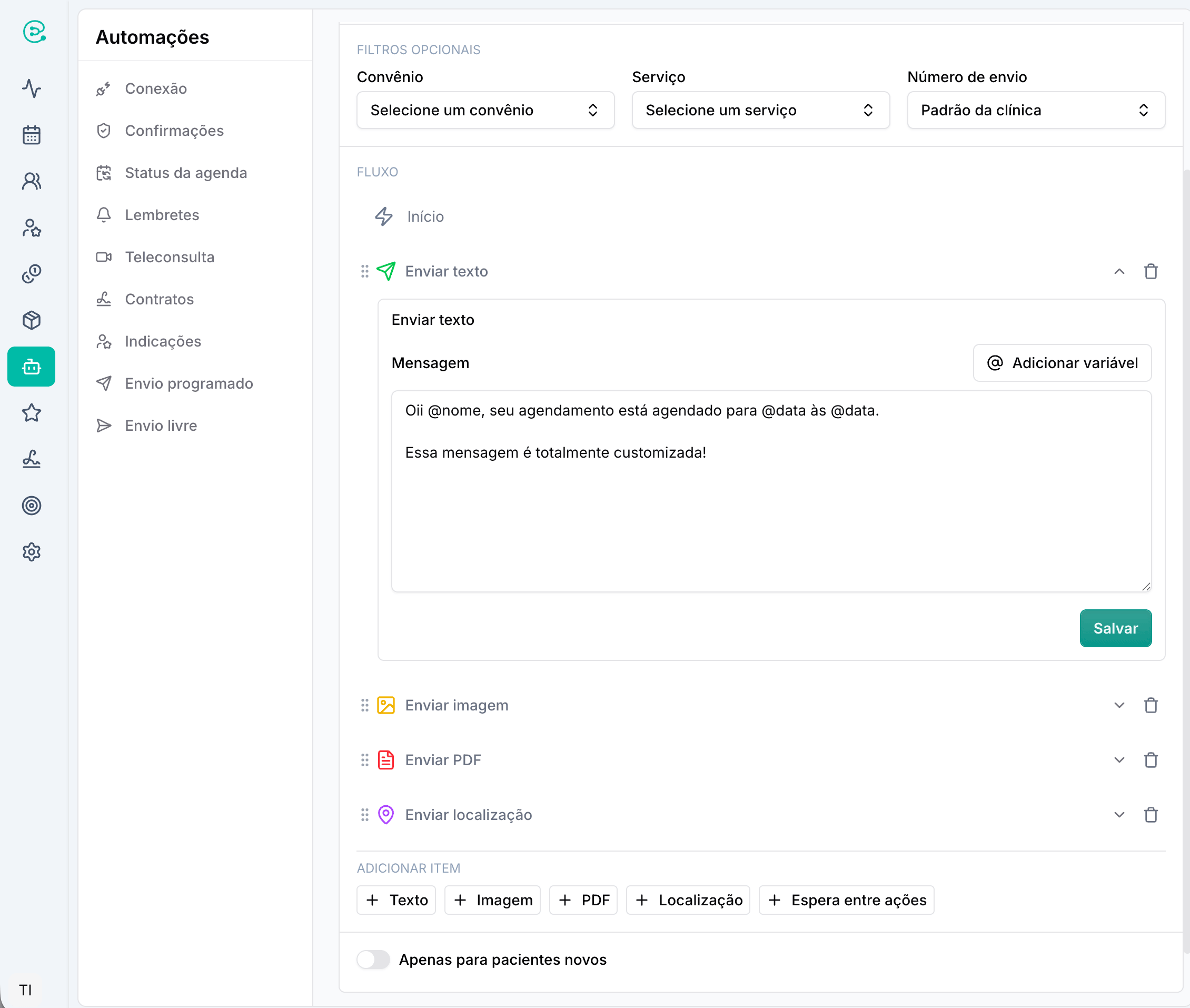Click the activity monitor icon at sidebar top
This screenshot has height=1008, width=1190.
pos(32,89)
